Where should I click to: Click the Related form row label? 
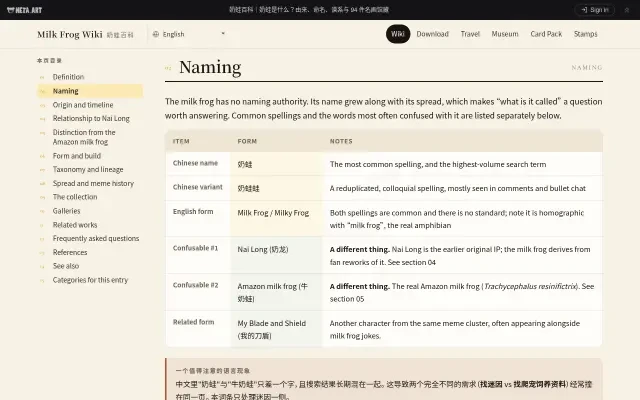[x=193, y=322]
